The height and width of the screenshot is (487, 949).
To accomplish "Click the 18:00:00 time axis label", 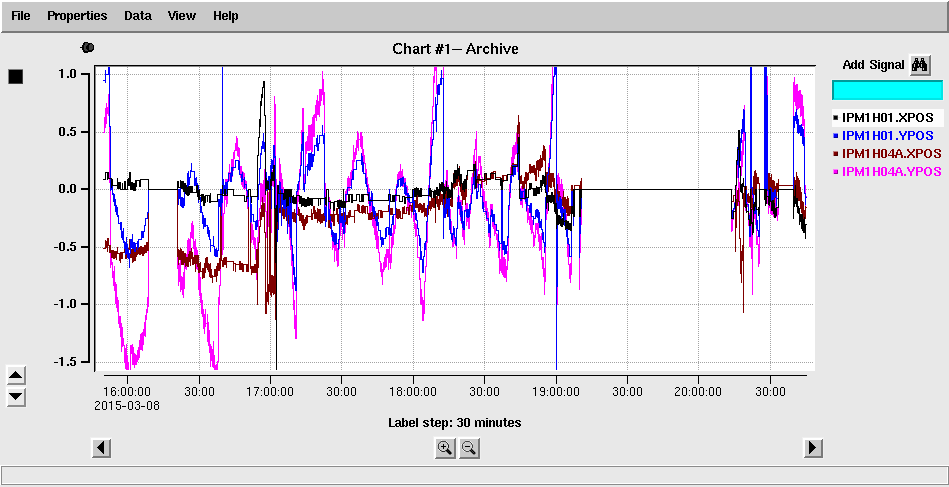I will click(x=413, y=392).
